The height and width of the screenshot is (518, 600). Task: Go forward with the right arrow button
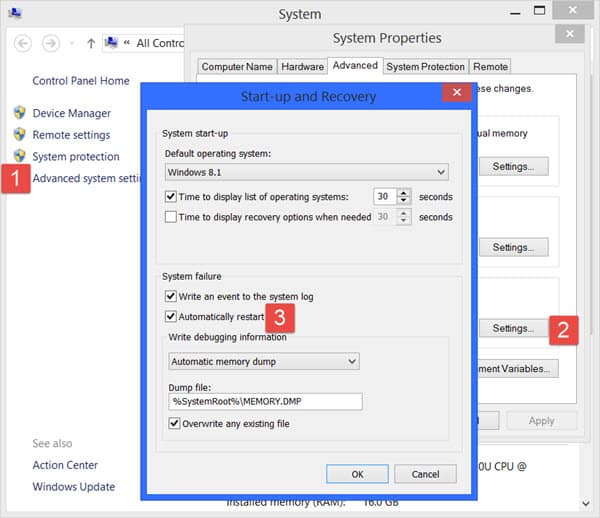coord(51,43)
